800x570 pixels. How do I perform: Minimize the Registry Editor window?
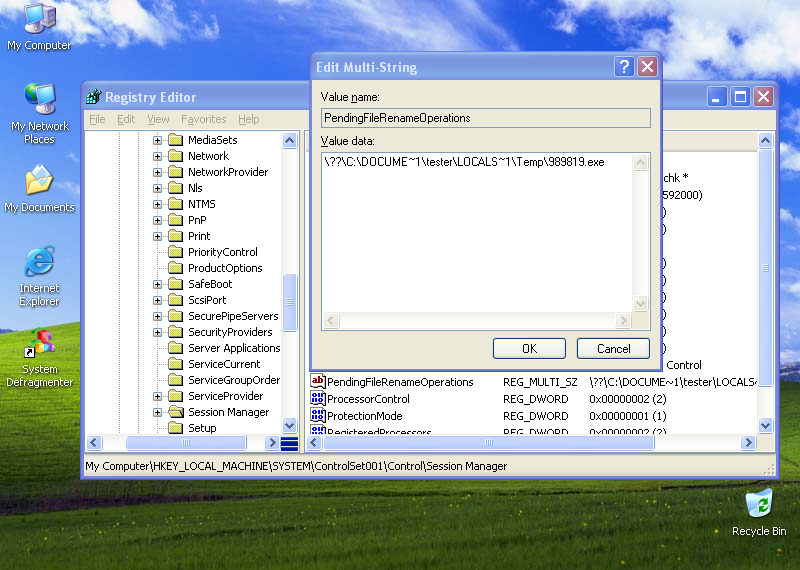716,96
